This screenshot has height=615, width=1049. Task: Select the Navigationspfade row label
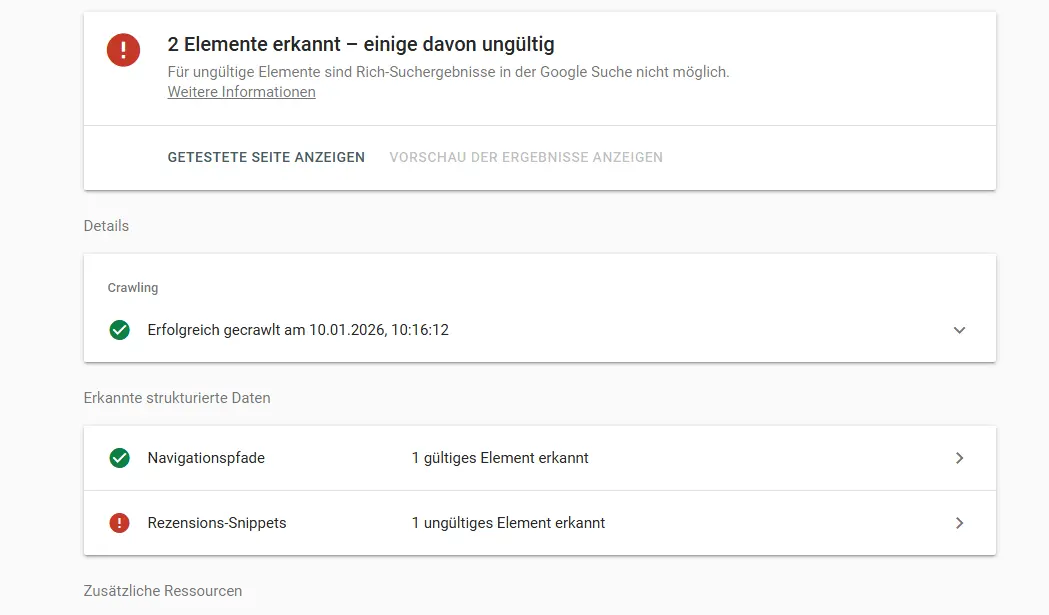pos(206,458)
